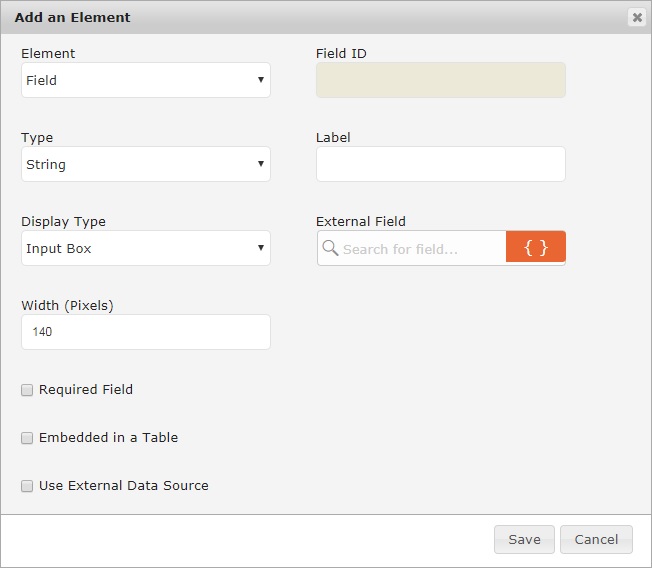652x568 pixels.
Task: Enable the Required Field checkbox
Action: 27,390
